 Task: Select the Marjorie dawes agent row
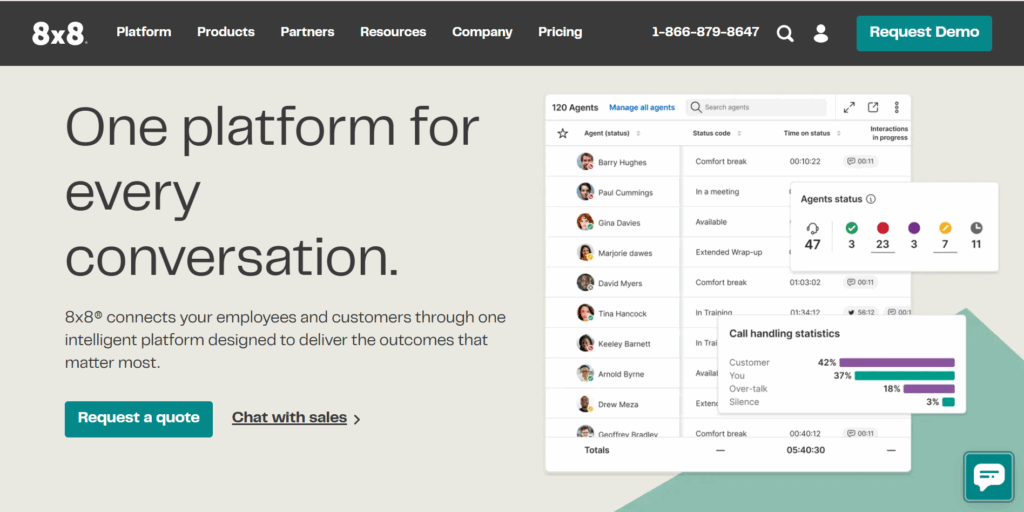tap(728, 253)
